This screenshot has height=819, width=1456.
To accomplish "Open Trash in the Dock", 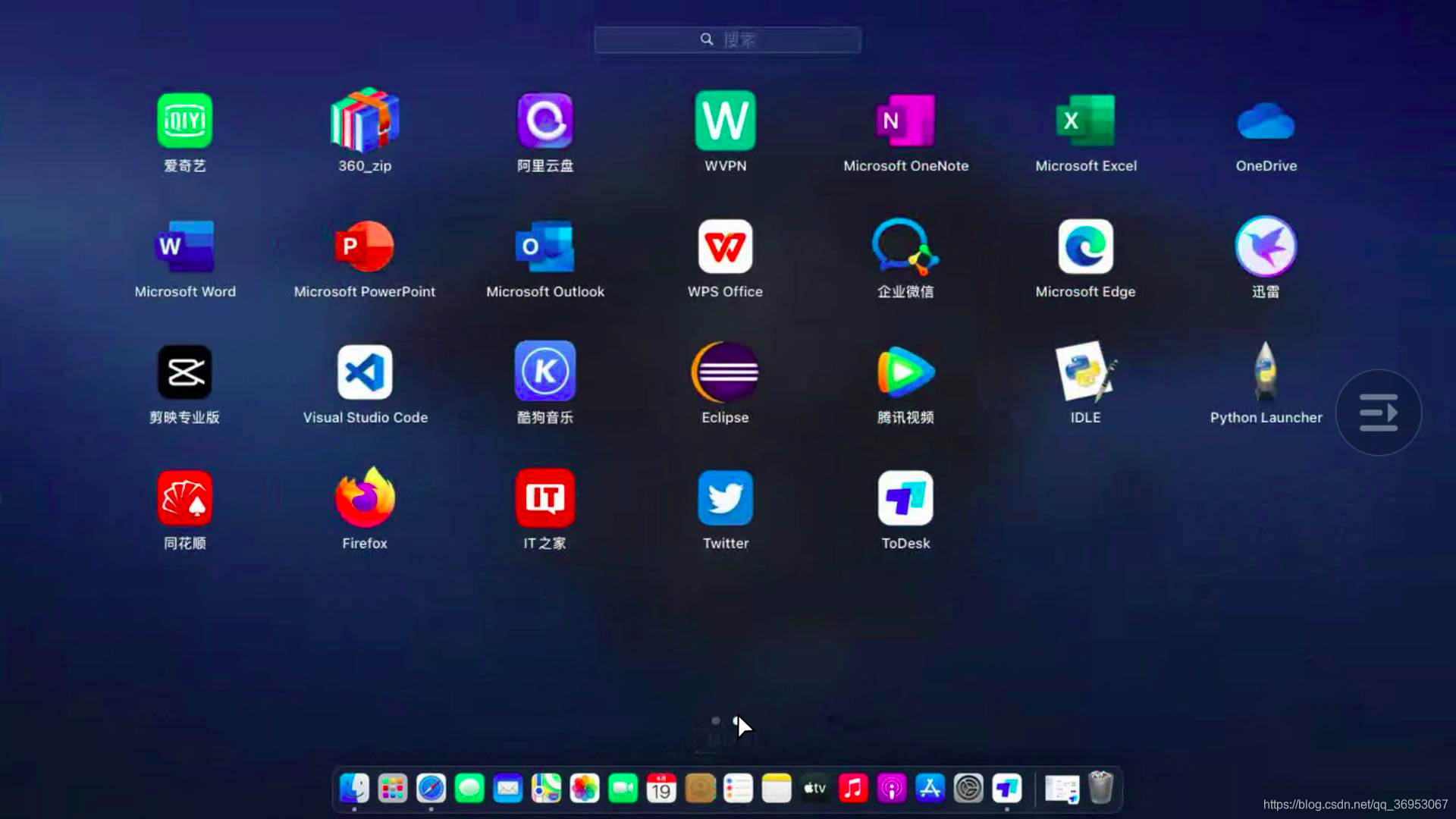I will (x=1100, y=788).
